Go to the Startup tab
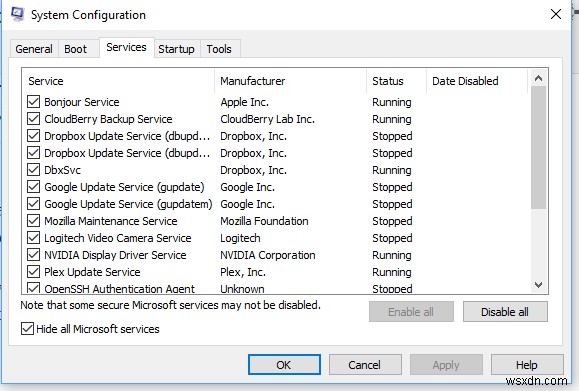Viewport: 579px width, 391px height. (x=177, y=49)
